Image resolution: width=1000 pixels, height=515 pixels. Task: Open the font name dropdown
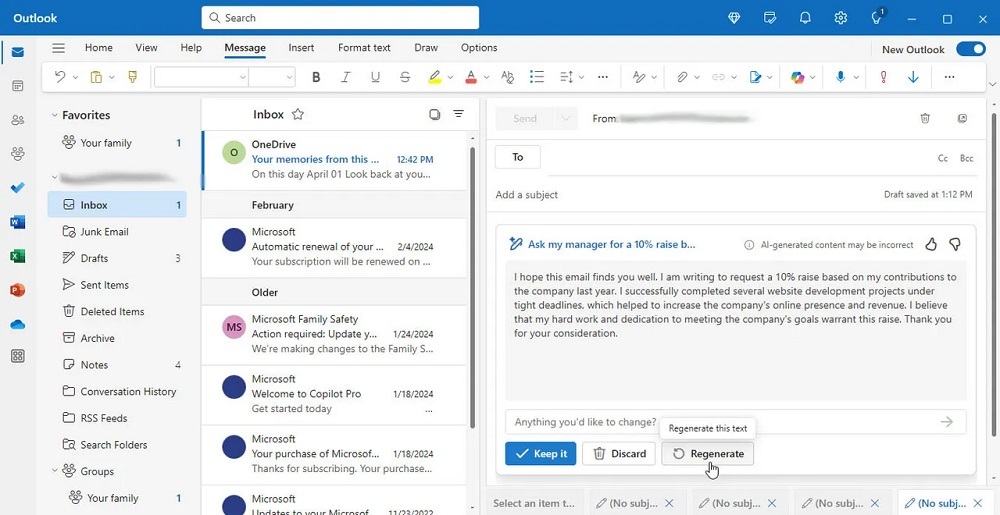point(201,77)
